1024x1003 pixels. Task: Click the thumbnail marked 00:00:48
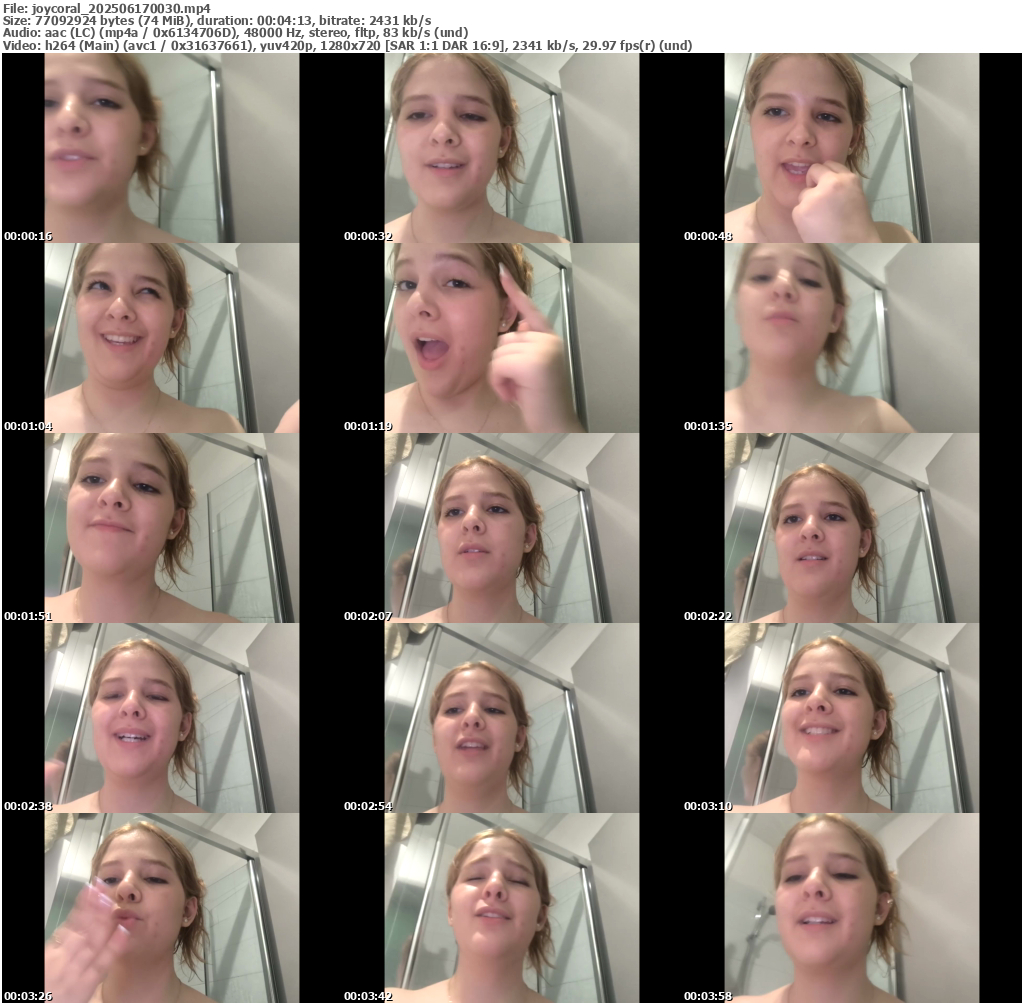pos(851,148)
